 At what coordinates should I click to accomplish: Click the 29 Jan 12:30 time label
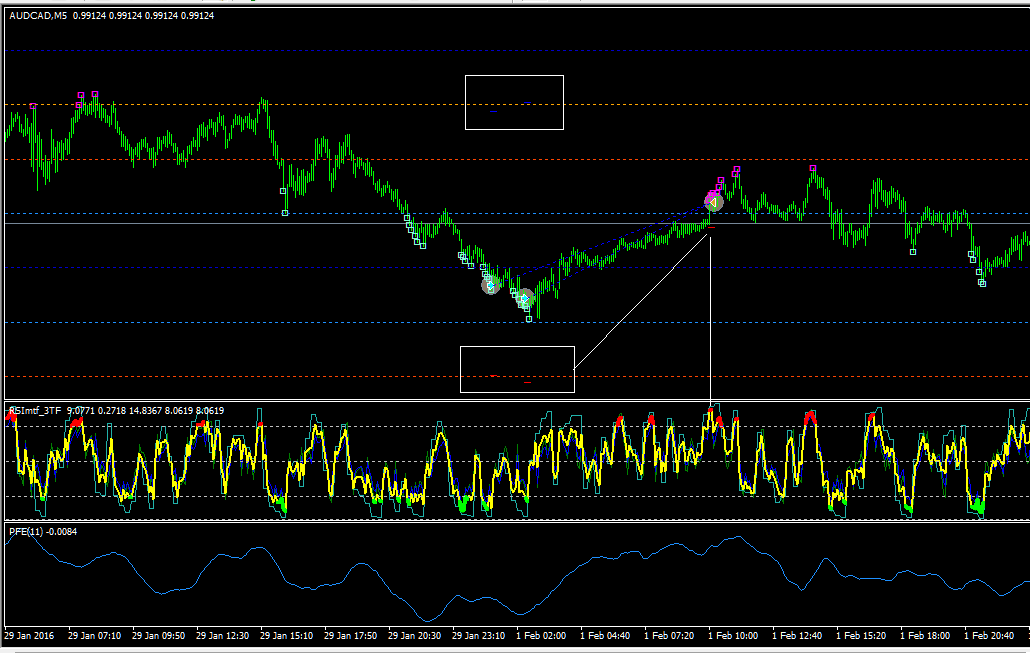pyautogui.click(x=222, y=636)
